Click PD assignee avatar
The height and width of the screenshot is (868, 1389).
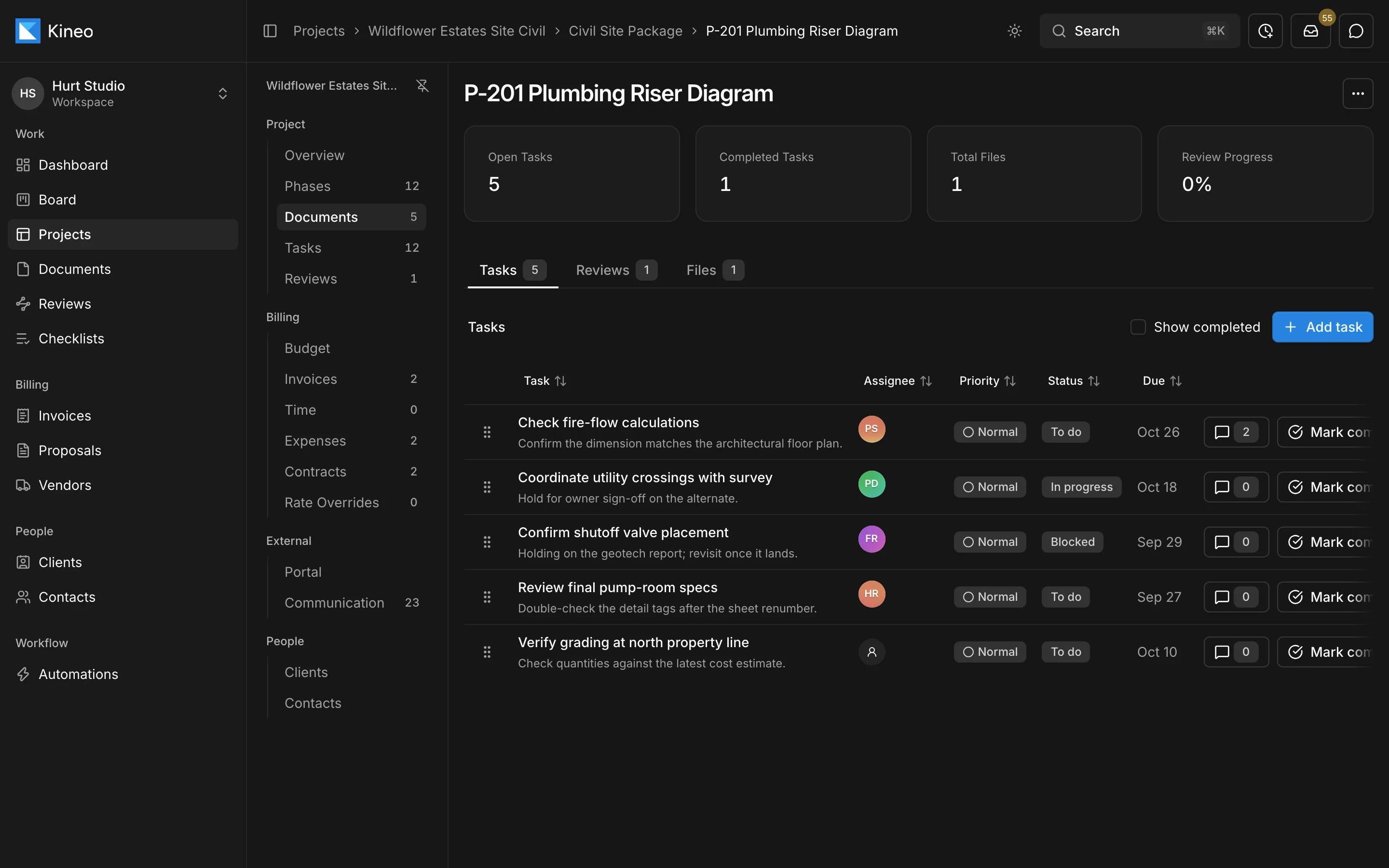(872, 484)
